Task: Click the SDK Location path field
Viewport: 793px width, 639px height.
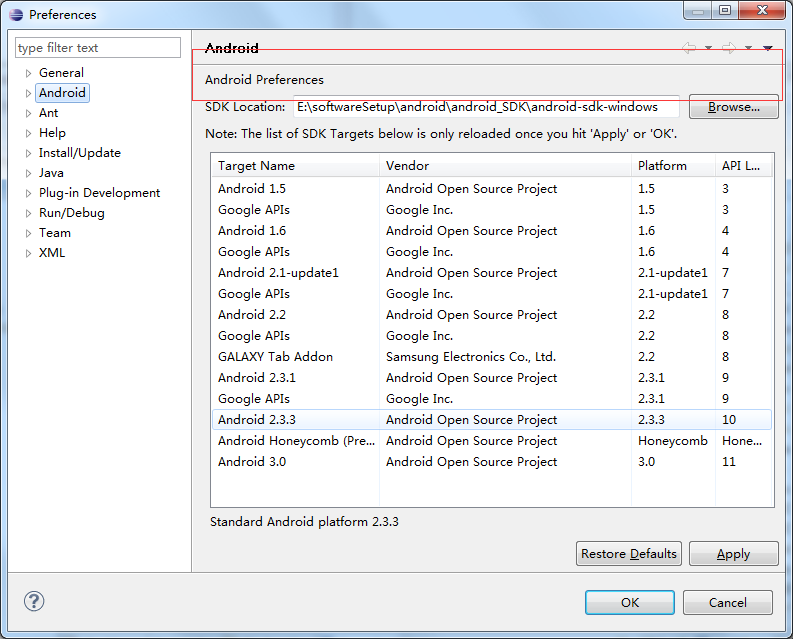Action: click(x=486, y=107)
